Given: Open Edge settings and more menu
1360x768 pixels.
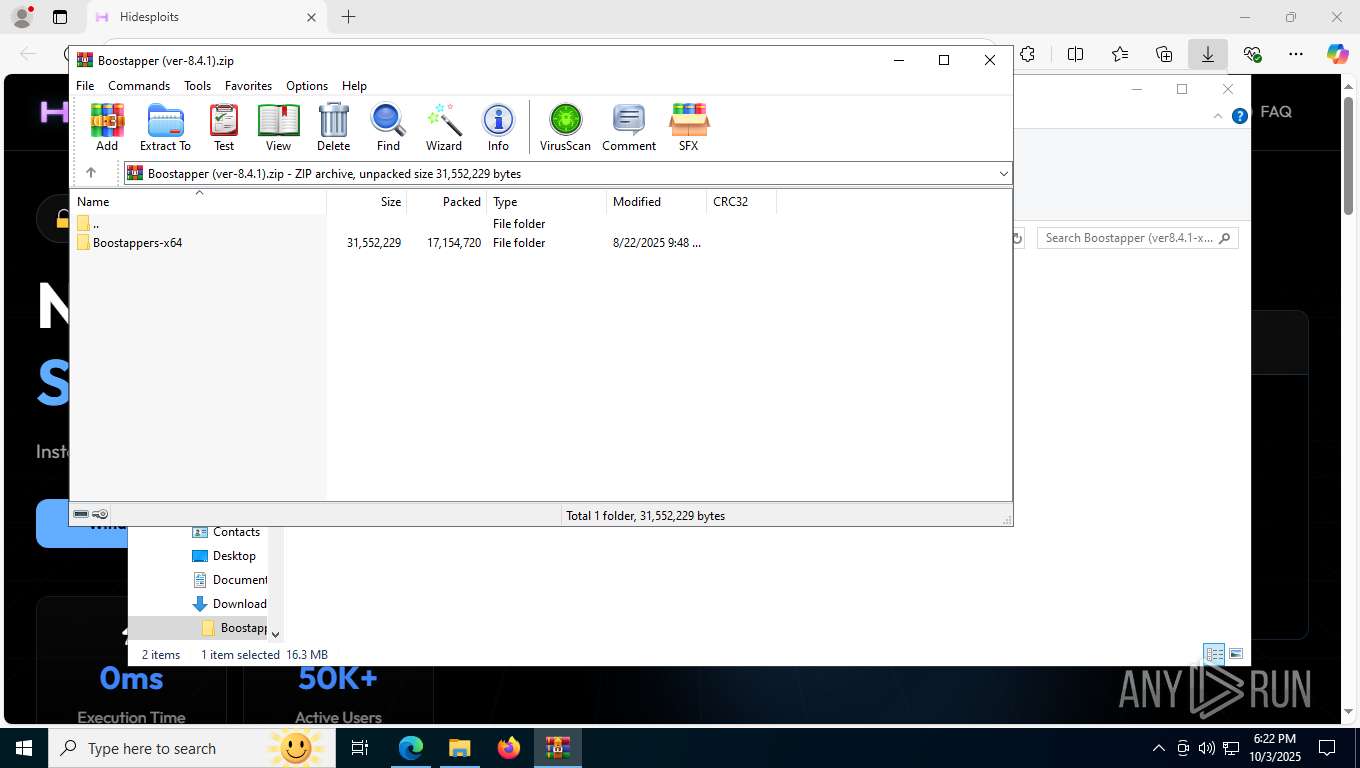Looking at the screenshot, I should [x=1296, y=54].
